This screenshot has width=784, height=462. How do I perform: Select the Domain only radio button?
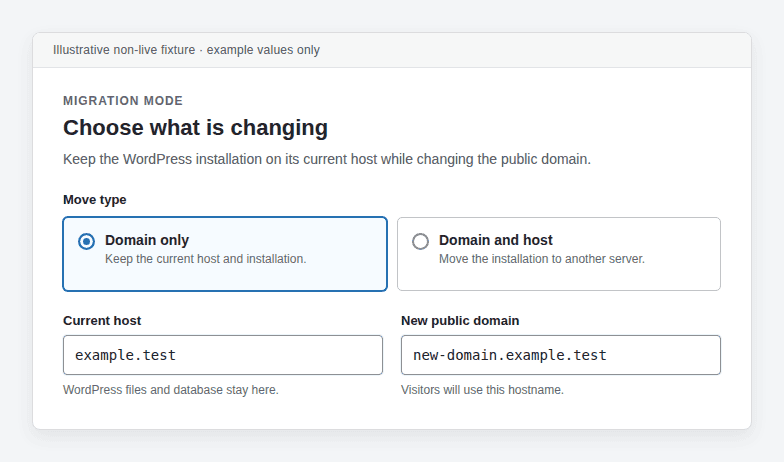(86, 242)
